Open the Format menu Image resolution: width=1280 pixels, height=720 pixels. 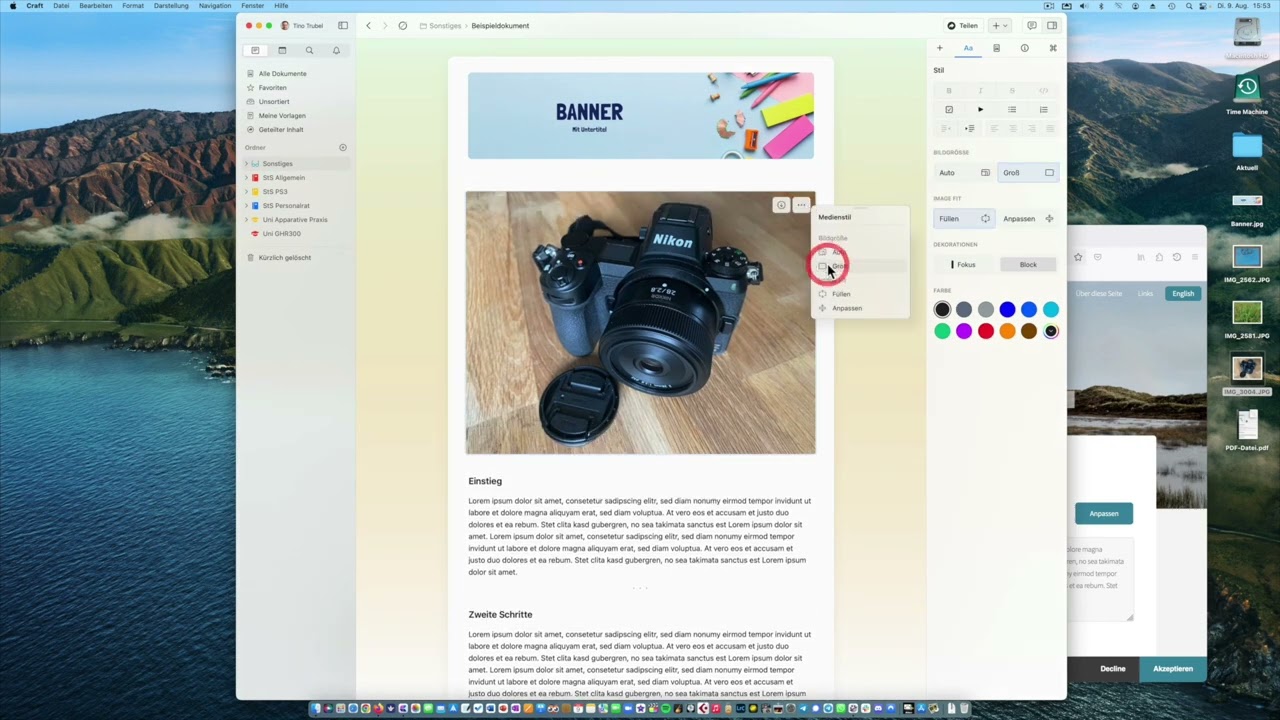tap(133, 6)
